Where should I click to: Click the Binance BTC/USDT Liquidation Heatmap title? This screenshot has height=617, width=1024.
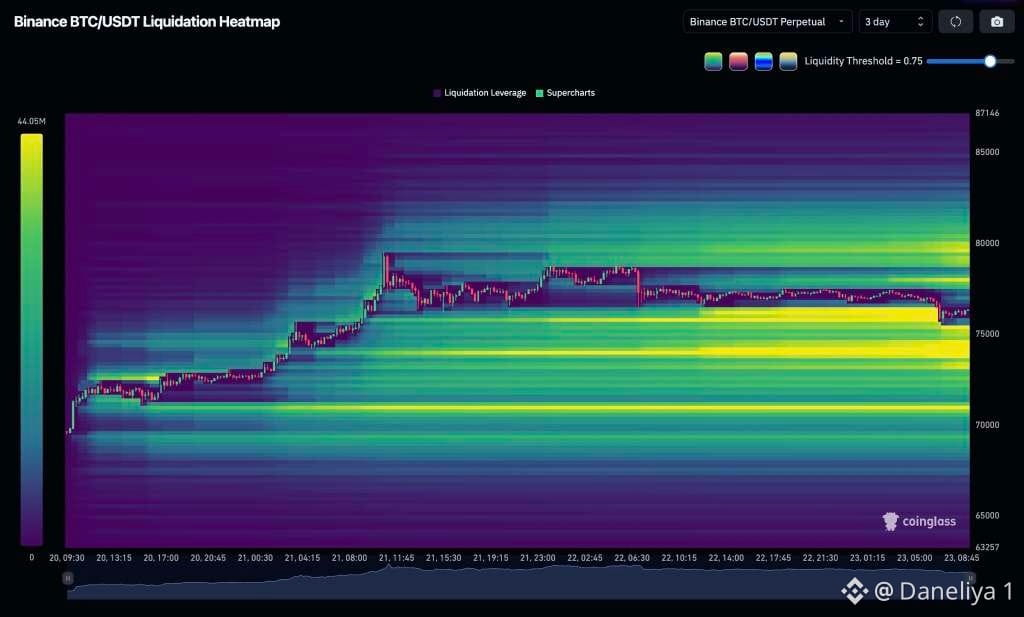[147, 22]
